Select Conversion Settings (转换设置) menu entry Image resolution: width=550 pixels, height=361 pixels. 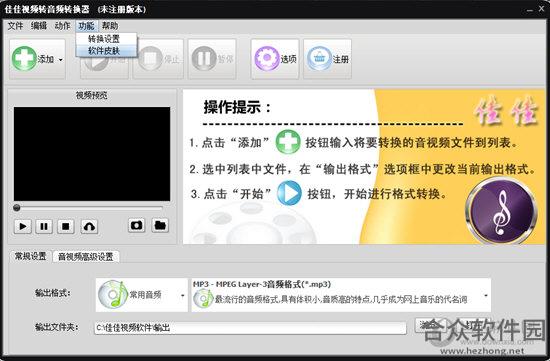(106, 39)
